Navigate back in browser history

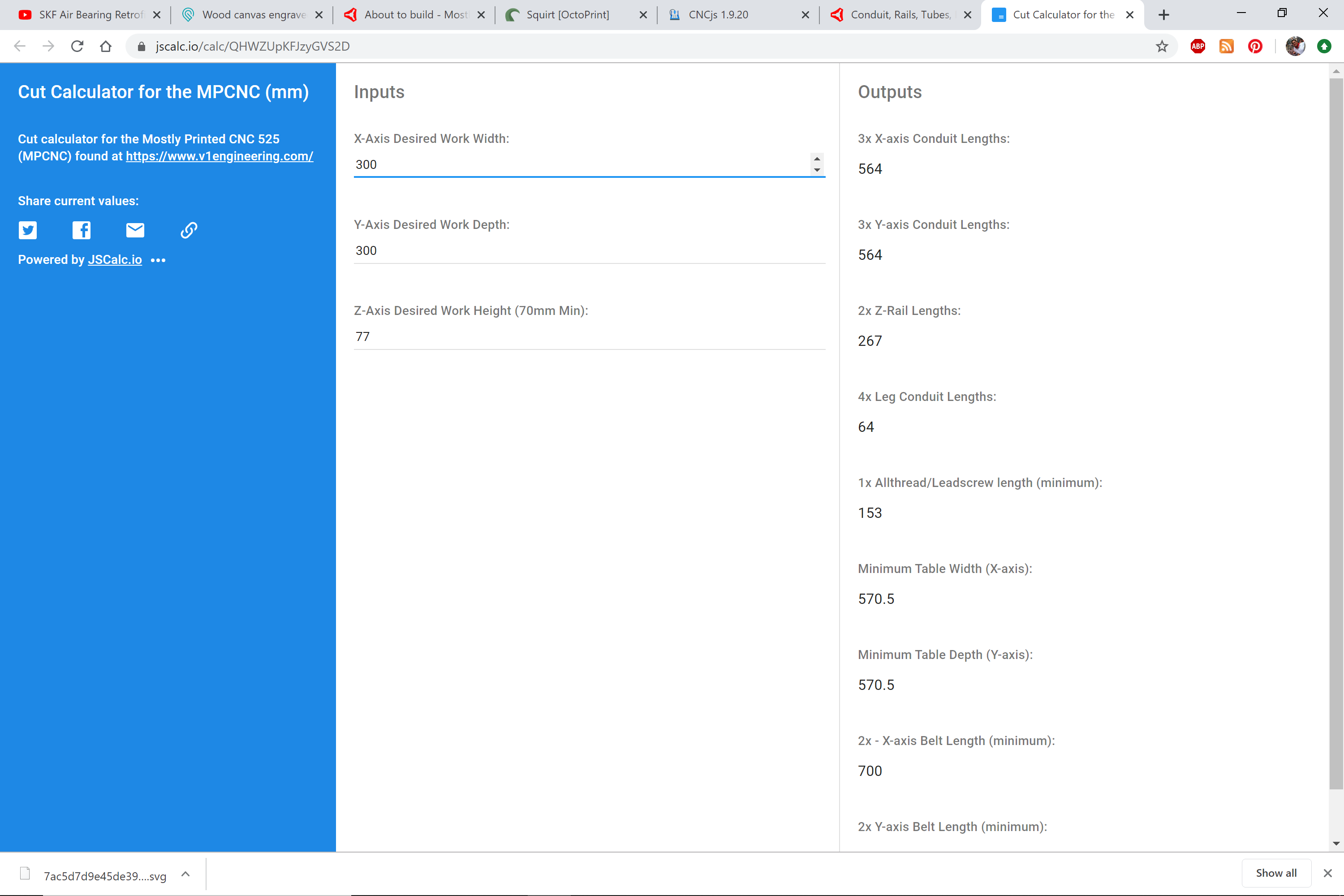(20, 46)
